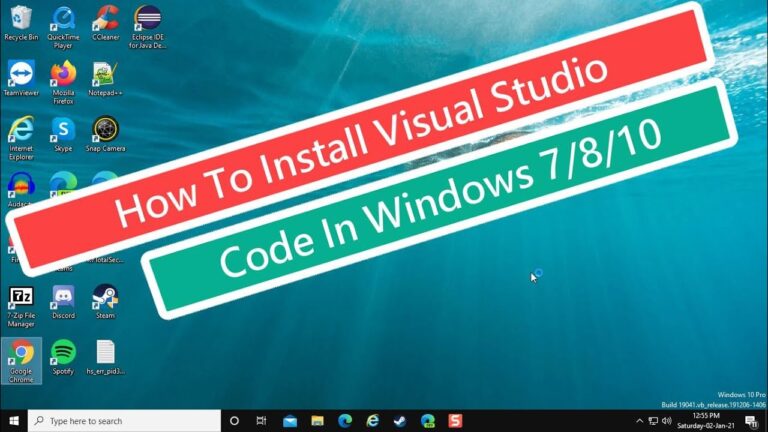
Task: Select the Recycle Bin desktop icon
Action: (x=21, y=23)
